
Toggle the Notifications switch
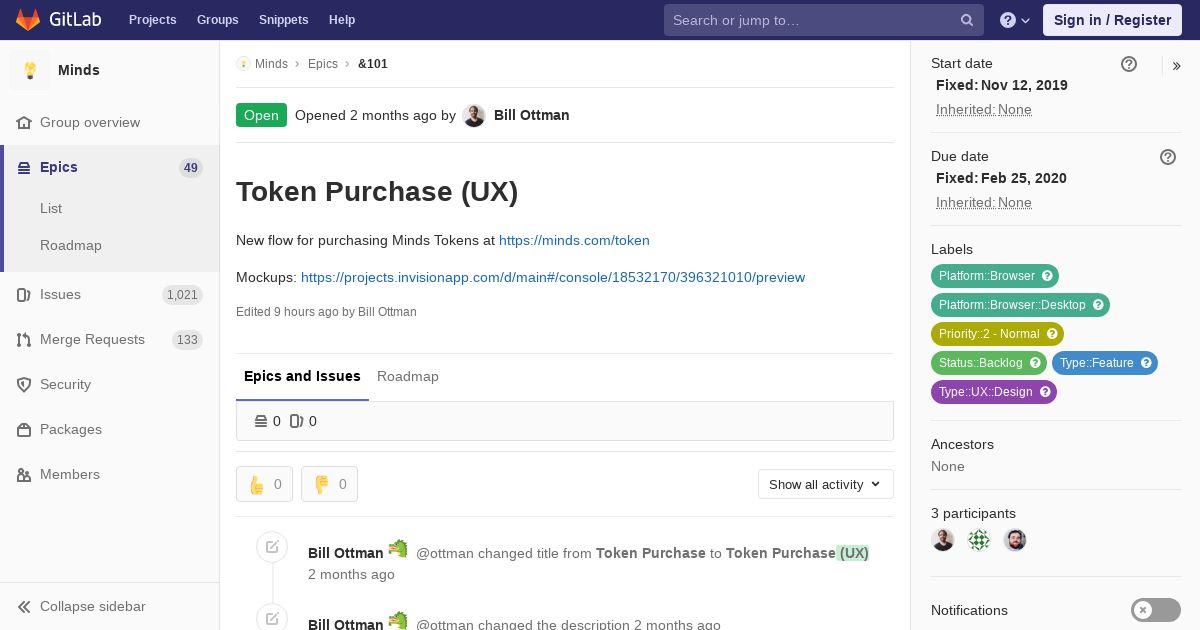(1156, 610)
